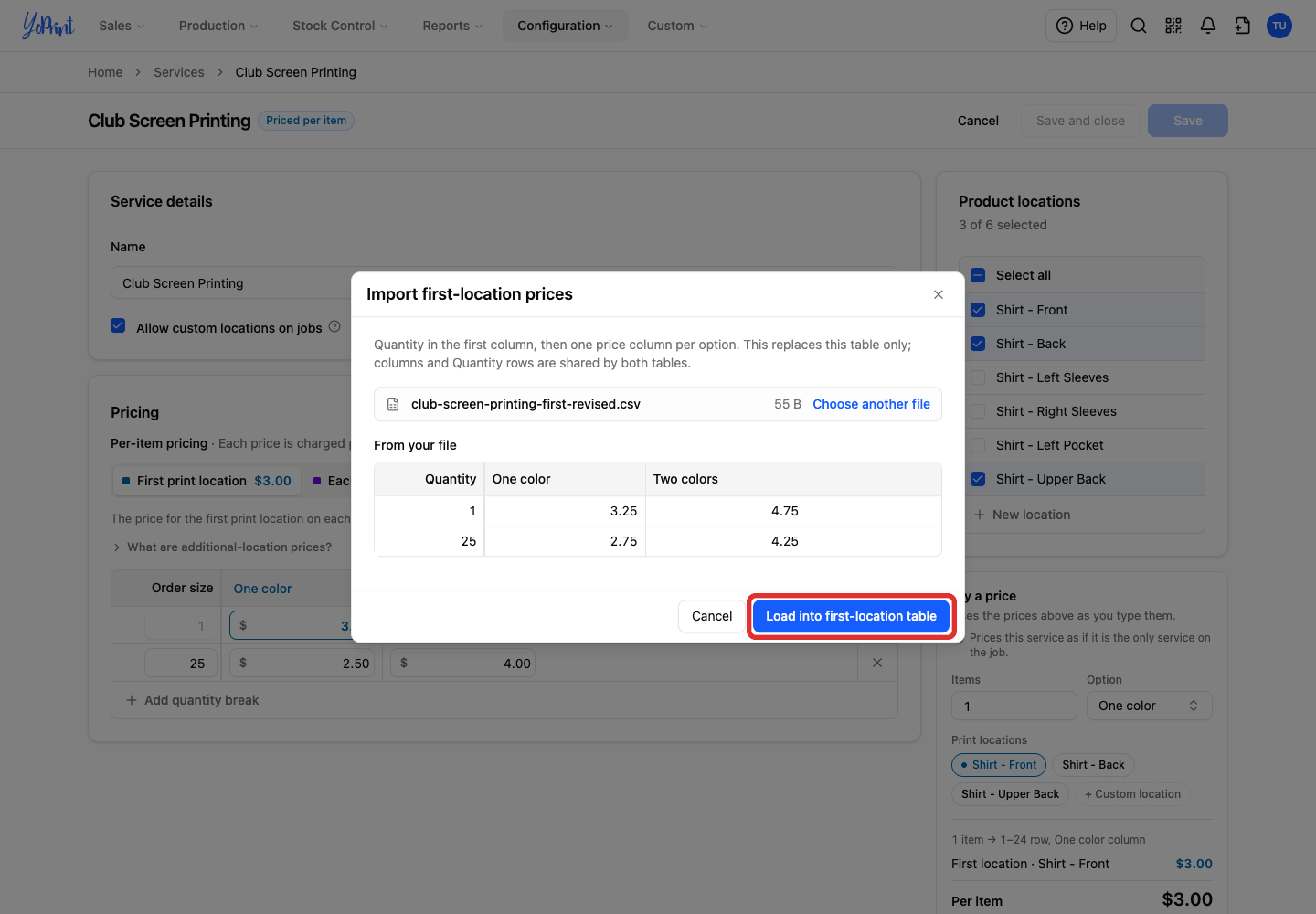
Task: Click order size 25 input
Action: [x=181, y=664]
